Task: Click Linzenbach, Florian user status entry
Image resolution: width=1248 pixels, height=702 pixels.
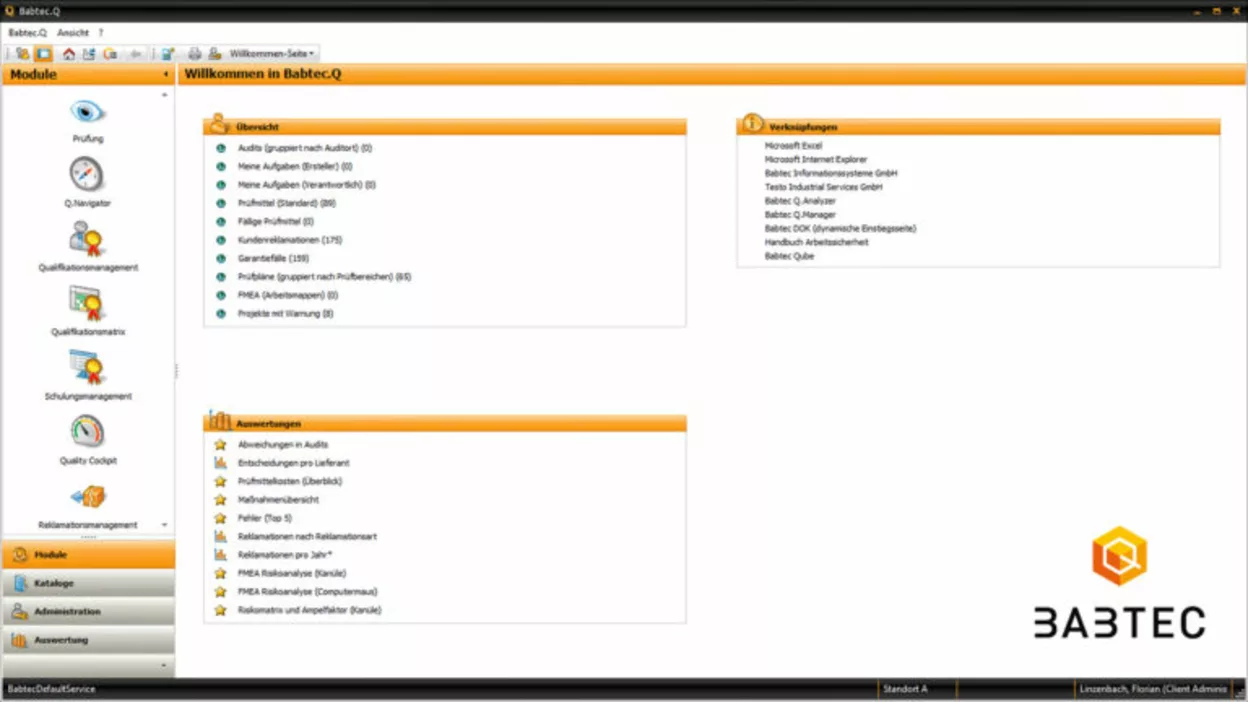Action: [1153, 689]
